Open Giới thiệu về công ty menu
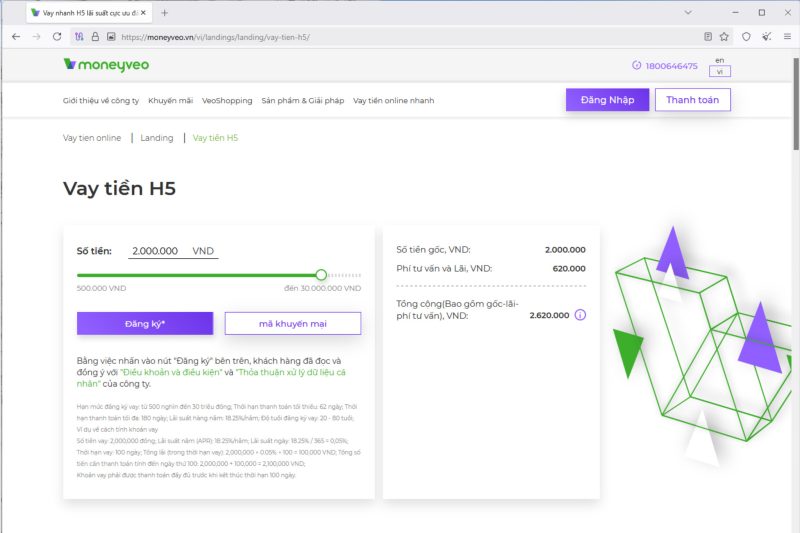The height and width of the screenshot is (533, 800). (x=101, y=100)
